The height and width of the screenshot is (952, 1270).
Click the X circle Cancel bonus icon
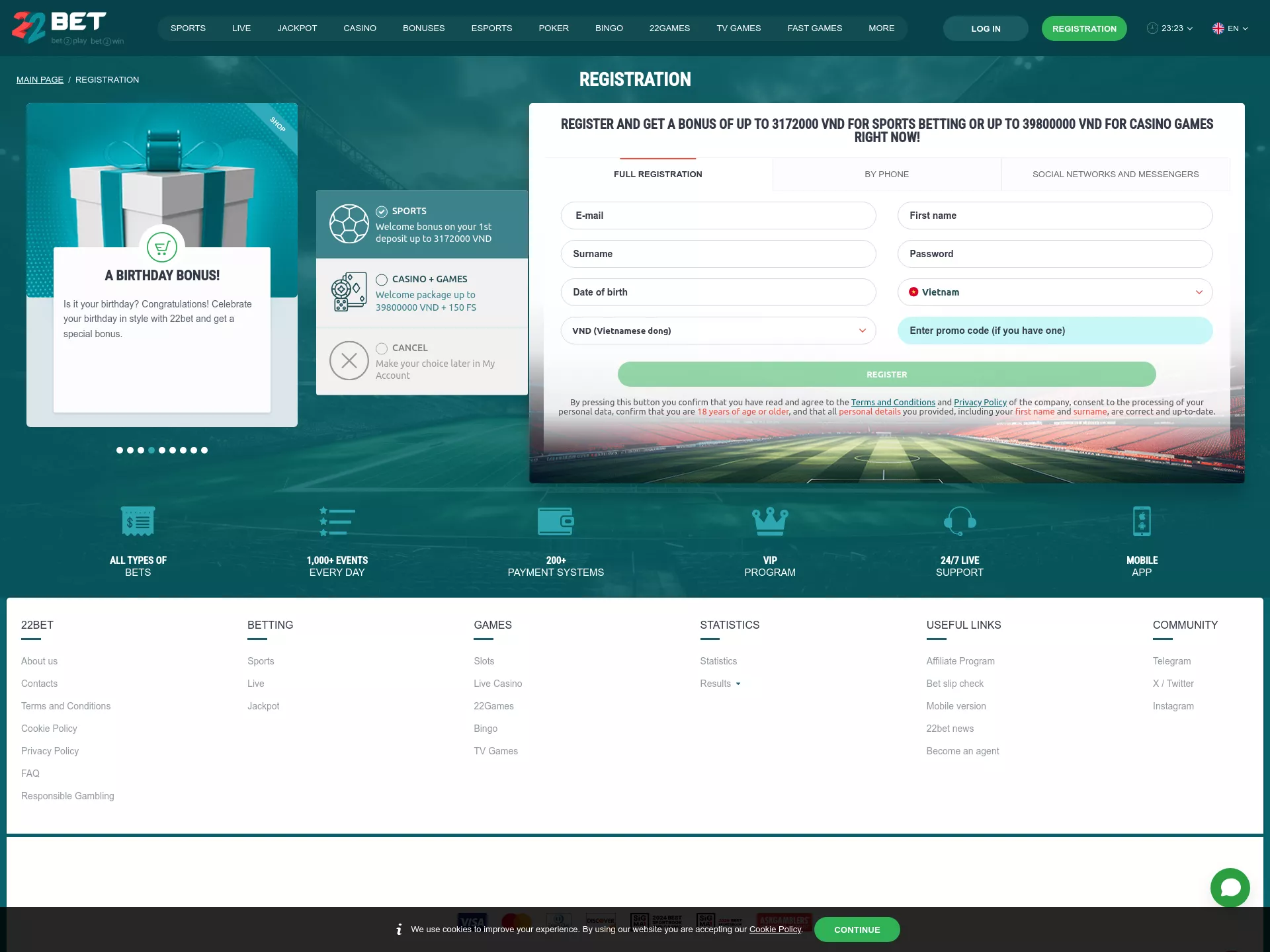pos(349,361)
